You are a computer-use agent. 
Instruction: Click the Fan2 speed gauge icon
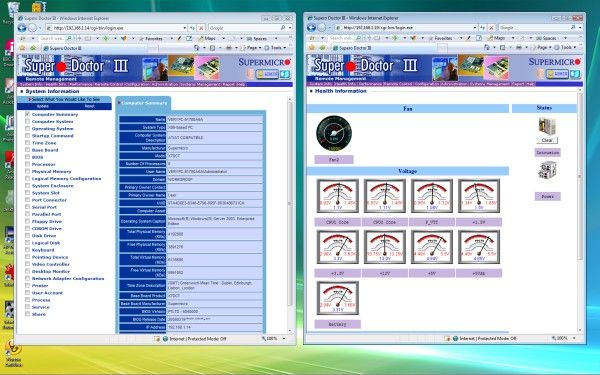pyautogui.click(x=334, y=134)
